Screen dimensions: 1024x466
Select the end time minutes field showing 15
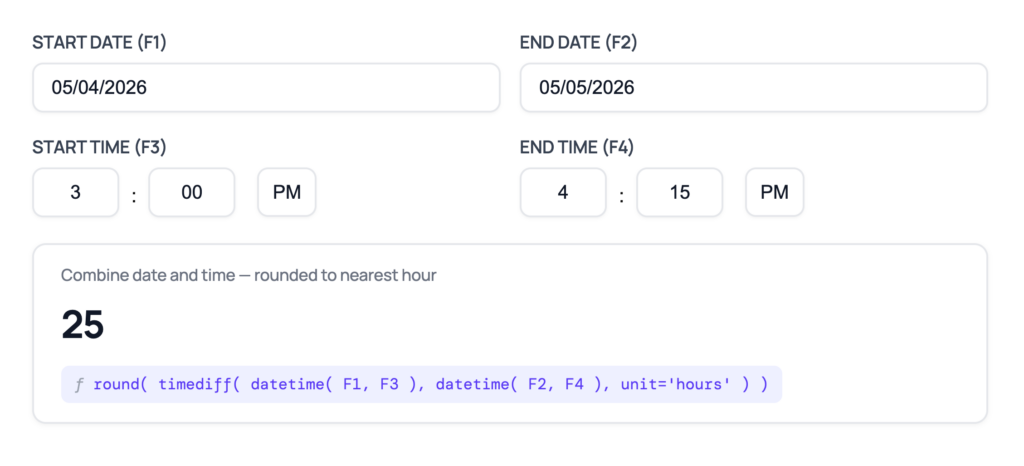[679, 193]
